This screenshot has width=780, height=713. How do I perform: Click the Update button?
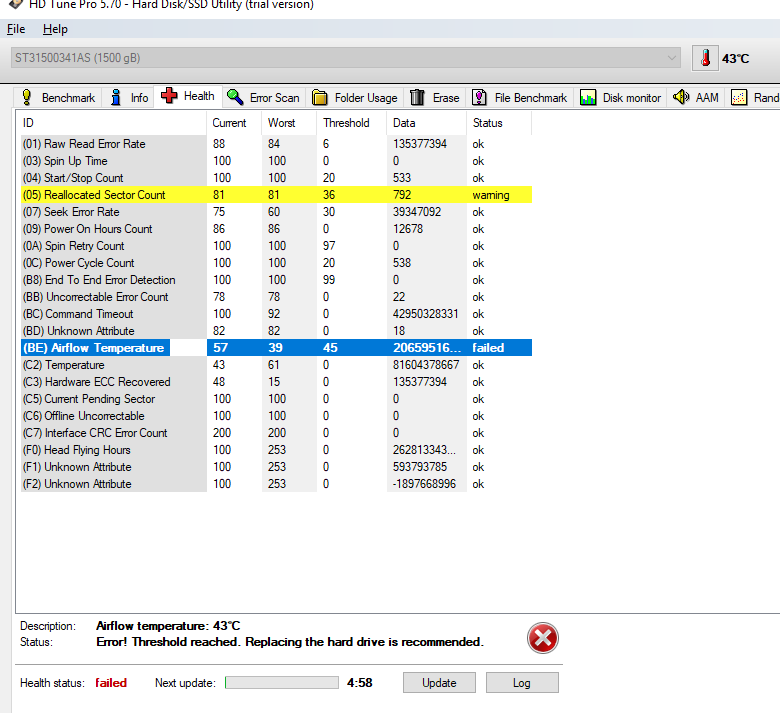pyautogui.click(x=439, y=683)
